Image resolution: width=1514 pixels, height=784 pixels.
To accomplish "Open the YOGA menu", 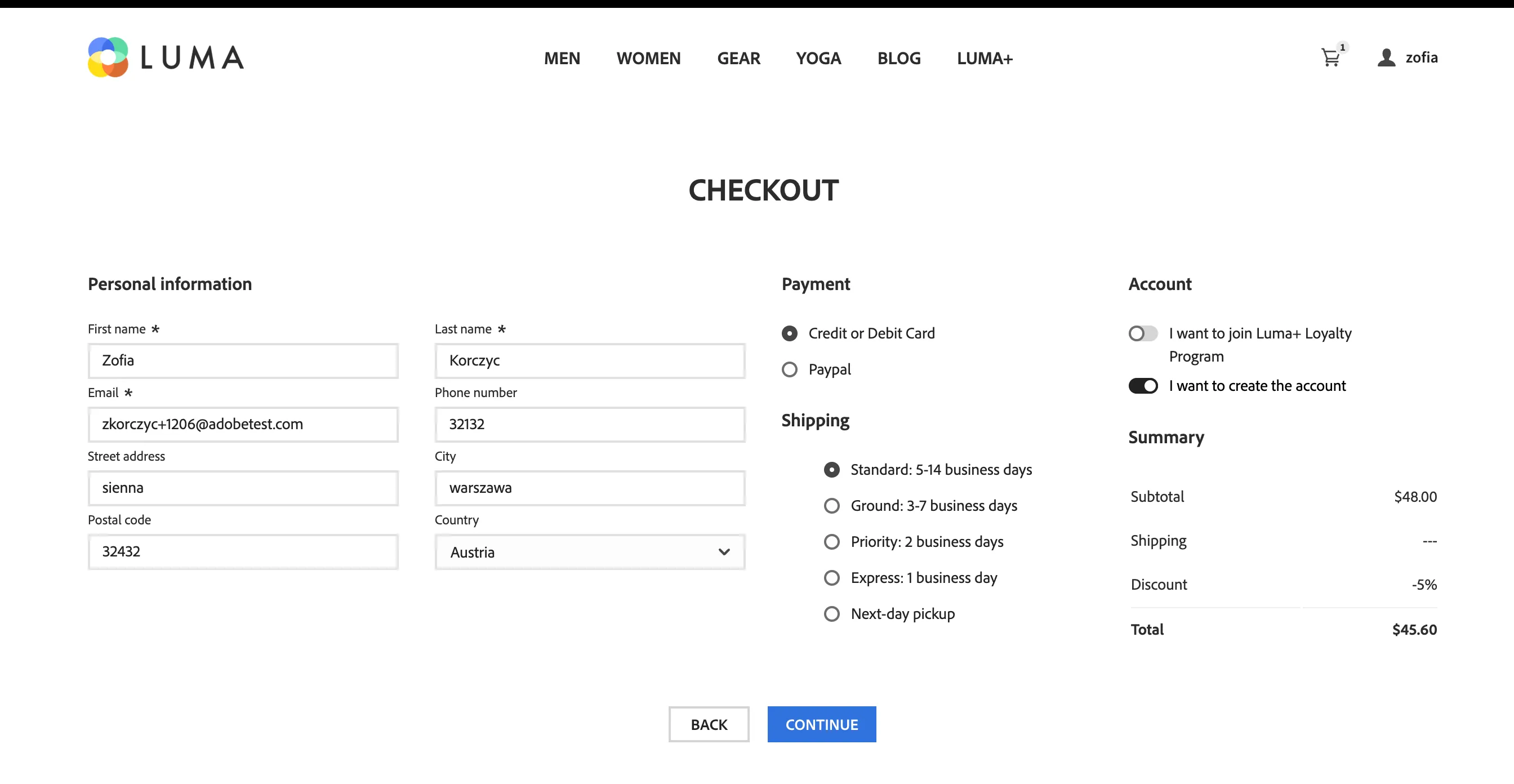I will pos(819,58).
